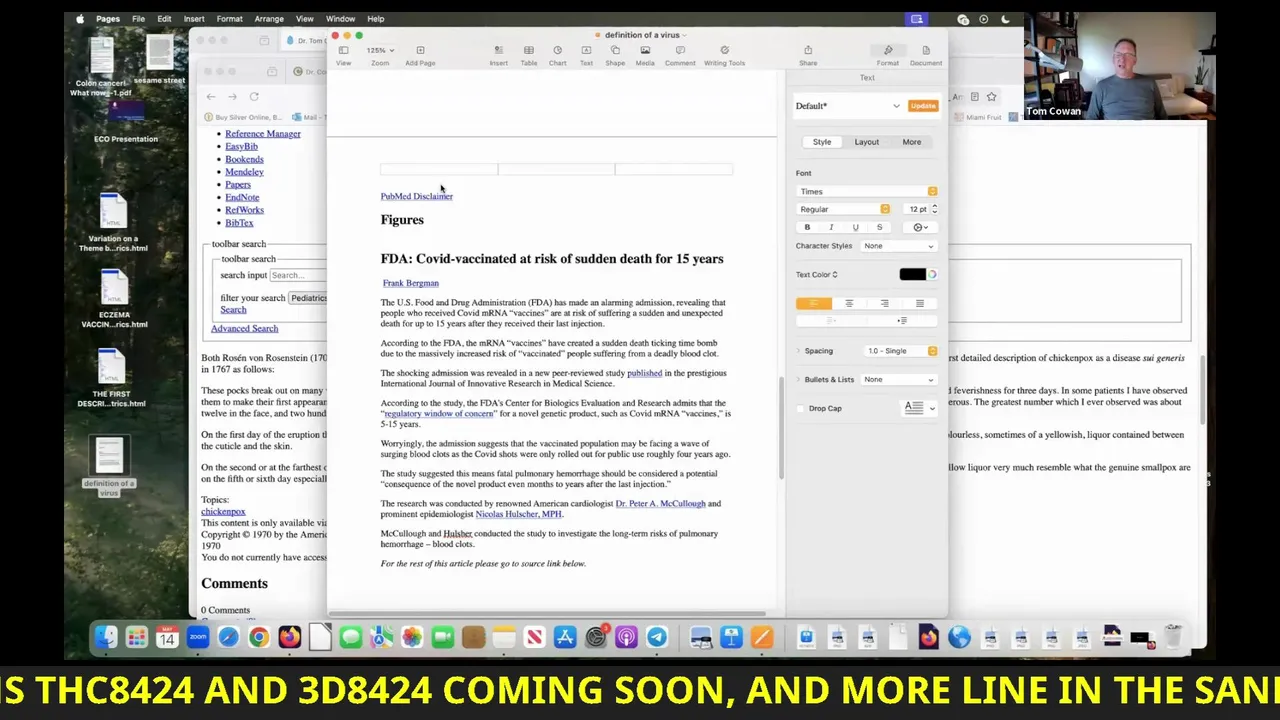Open the File menu
This screenshot has width=1280, height=720.
coord(138,19)
